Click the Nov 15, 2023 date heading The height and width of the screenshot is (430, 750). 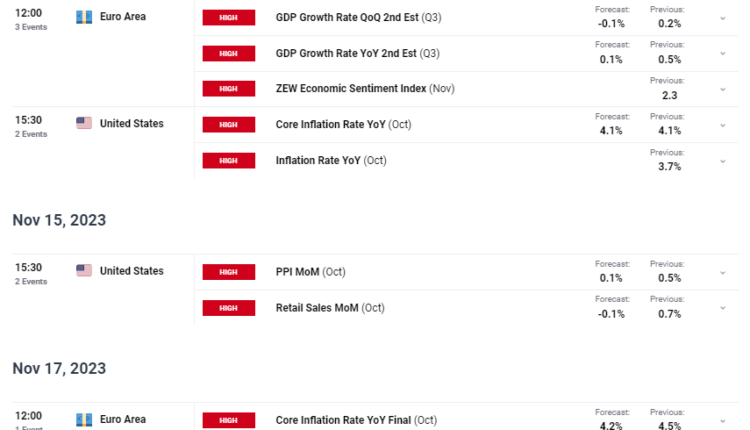point(59,220)
